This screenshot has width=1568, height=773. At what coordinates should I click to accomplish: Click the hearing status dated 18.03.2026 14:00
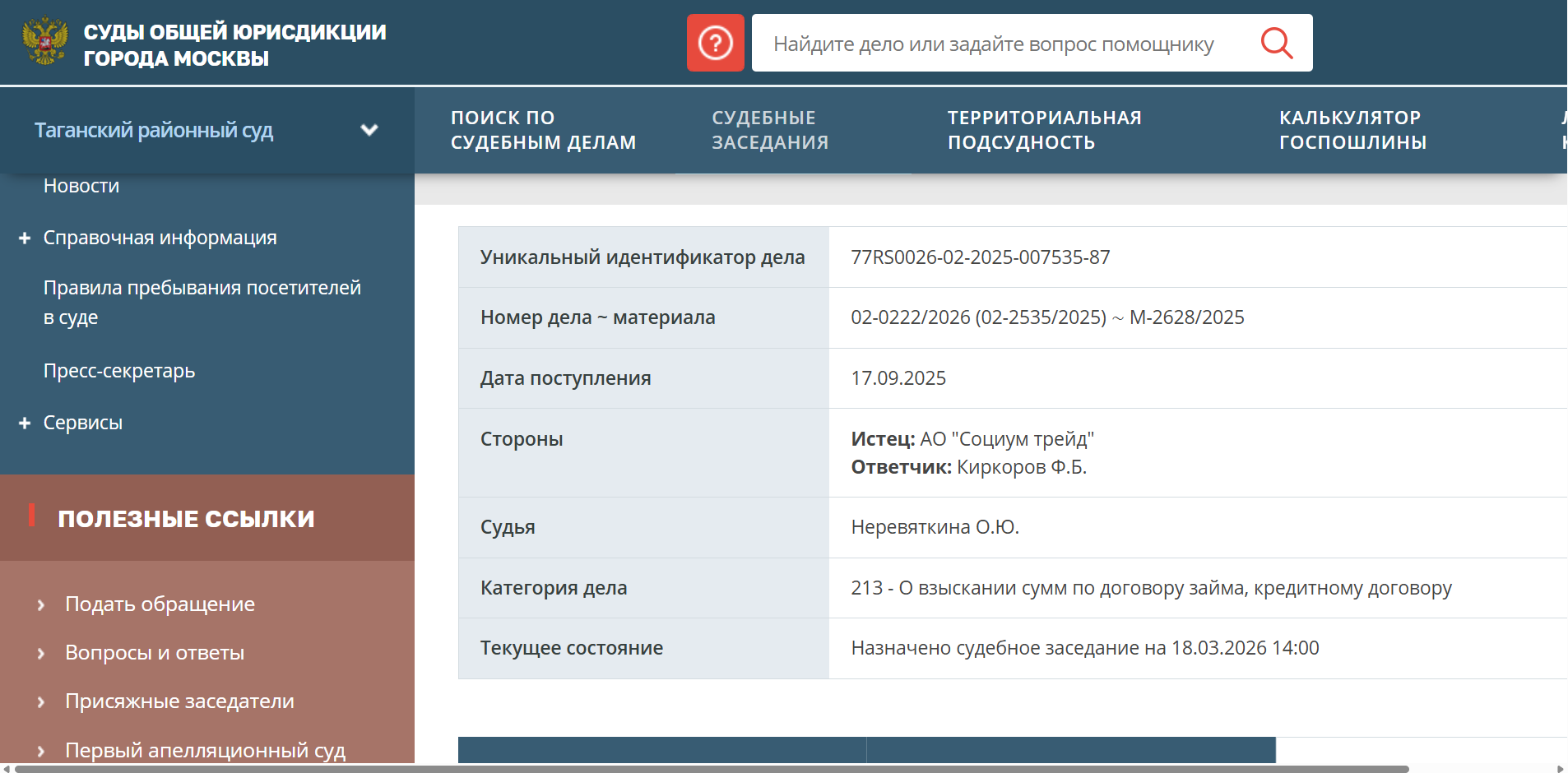pyautogui.click(x=1085, y=648)
